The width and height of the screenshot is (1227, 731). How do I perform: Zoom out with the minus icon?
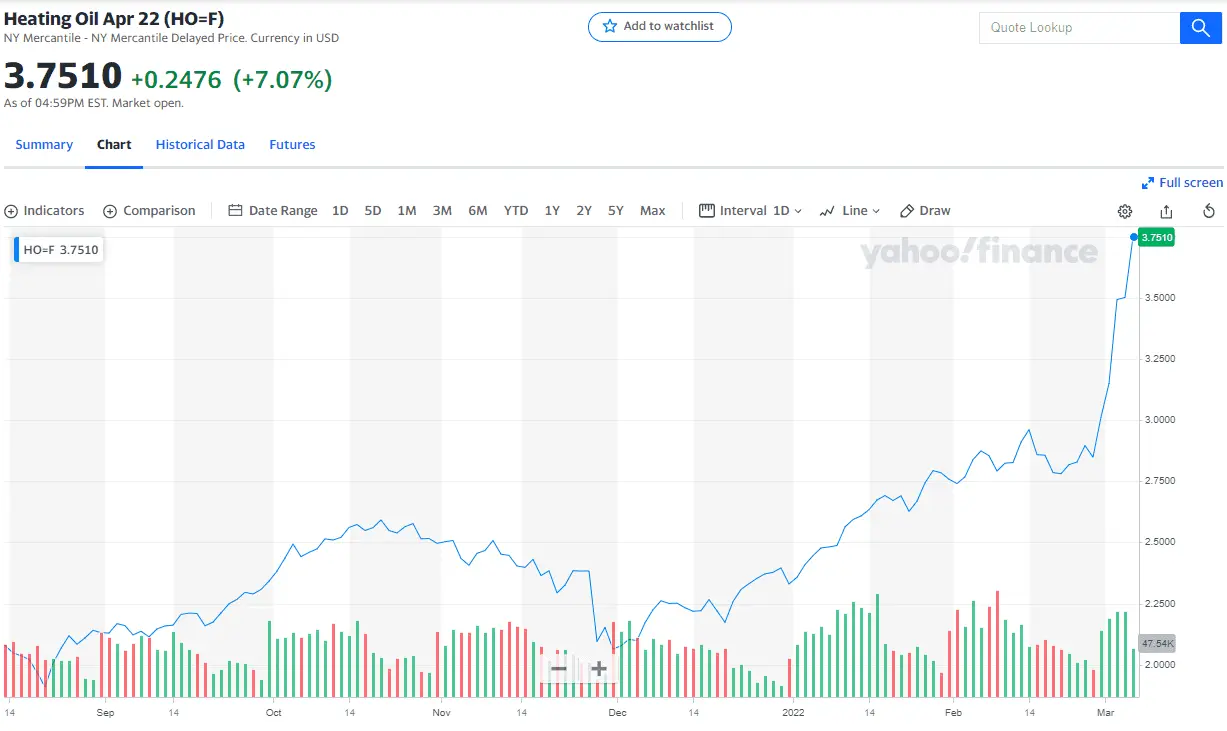559,668
